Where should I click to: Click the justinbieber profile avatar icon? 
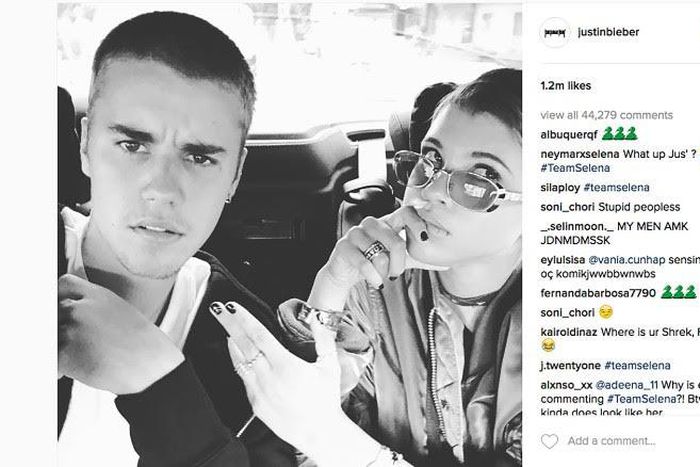pos(554,33)
